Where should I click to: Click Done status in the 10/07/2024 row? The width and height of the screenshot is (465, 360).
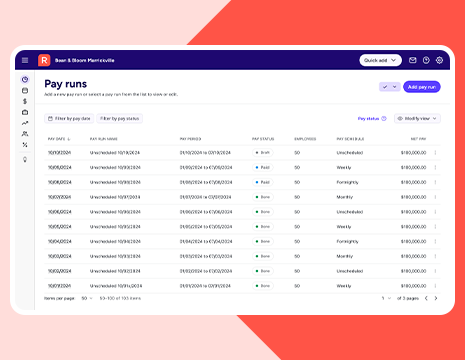[x=263, y=197]
